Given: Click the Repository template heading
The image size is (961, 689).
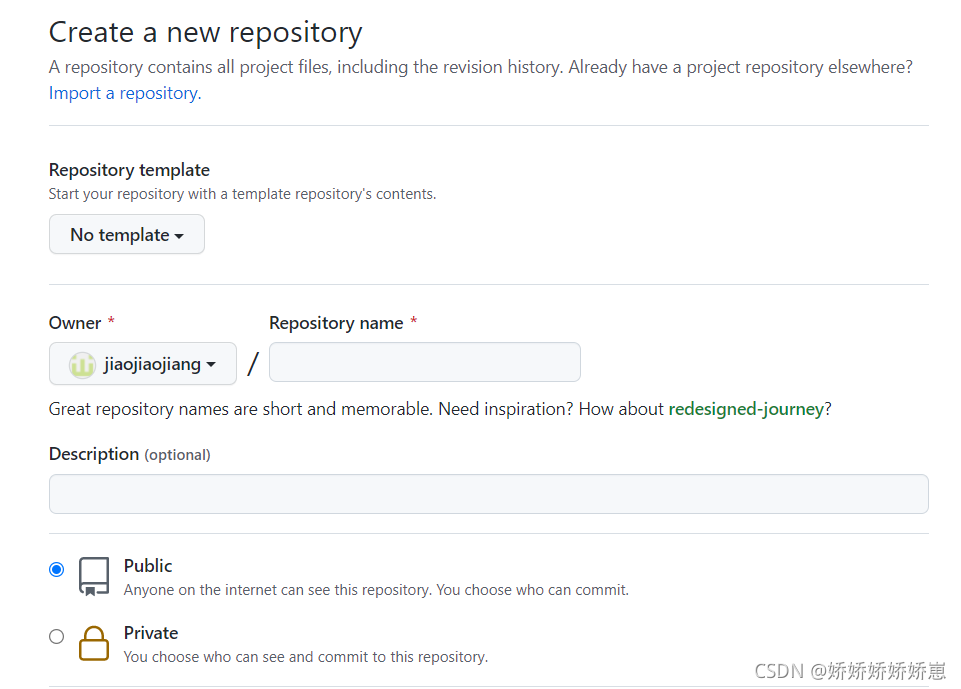Looking at the screenshot, I should pyautogui.click(x=129, y=170).
